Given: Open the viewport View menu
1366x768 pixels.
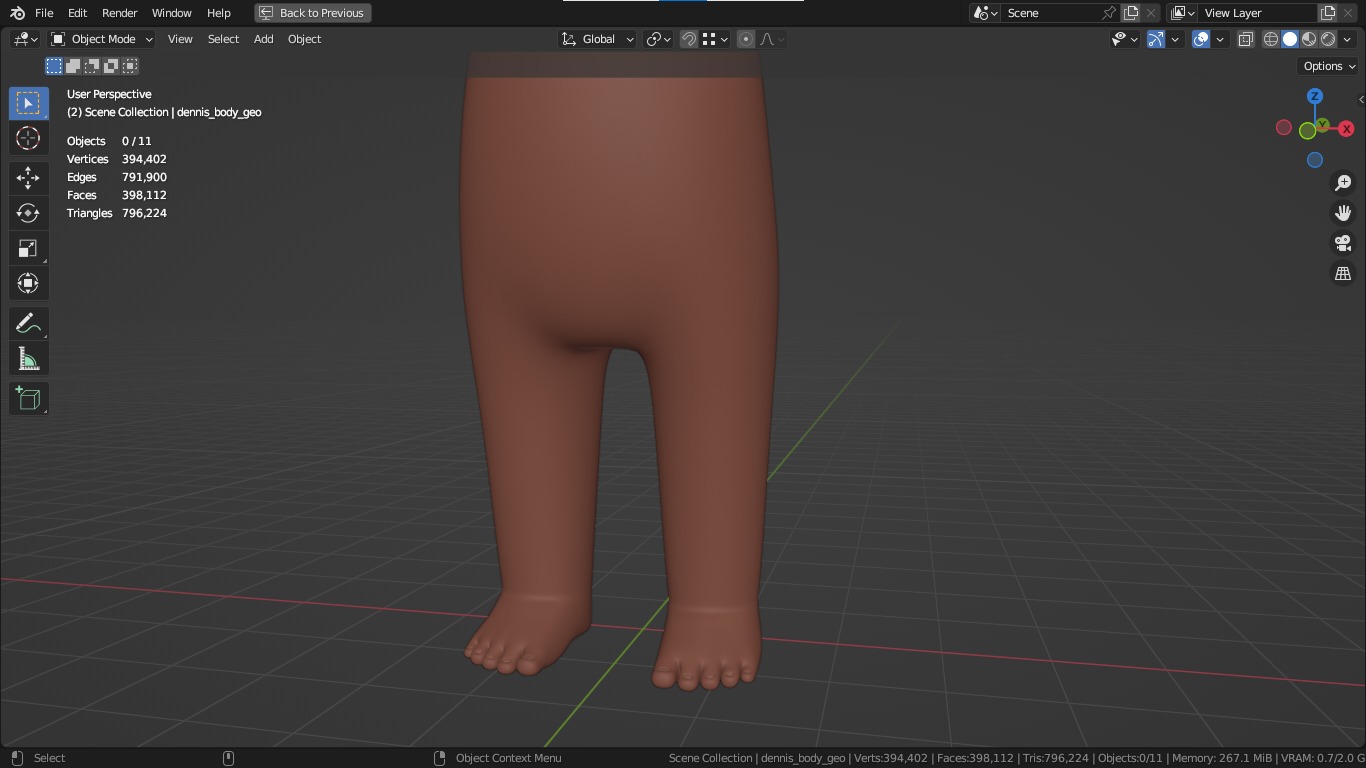Looking at the screenshot, I should 180,39.
